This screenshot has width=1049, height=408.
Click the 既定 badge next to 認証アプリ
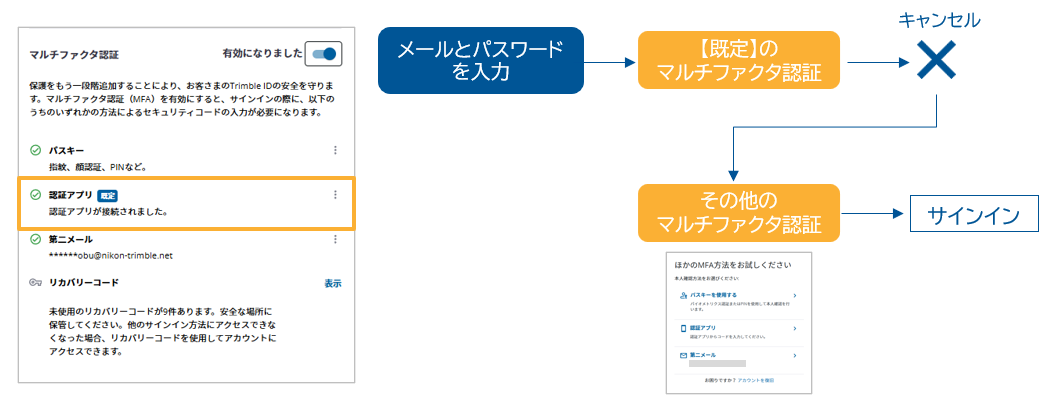coord(107,195)
